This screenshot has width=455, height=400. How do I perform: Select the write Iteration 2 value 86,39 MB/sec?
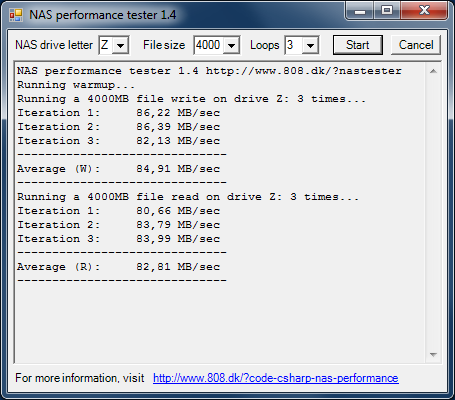click(178, 127)
